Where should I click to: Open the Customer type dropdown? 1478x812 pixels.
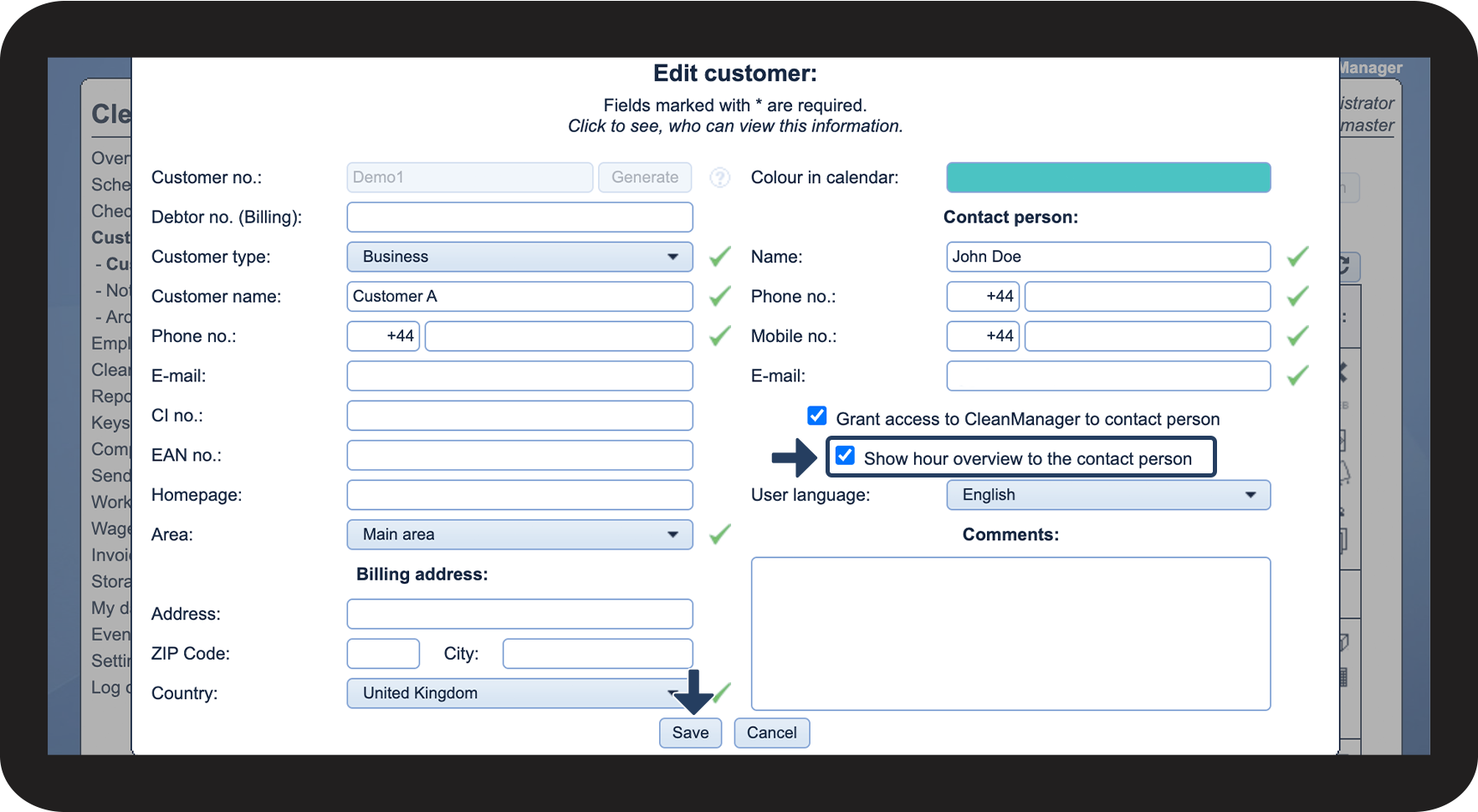click(x=519, y=257)
